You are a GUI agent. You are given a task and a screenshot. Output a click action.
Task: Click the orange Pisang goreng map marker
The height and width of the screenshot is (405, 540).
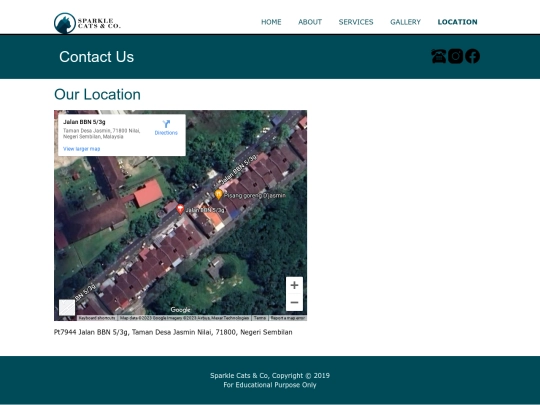218,194
